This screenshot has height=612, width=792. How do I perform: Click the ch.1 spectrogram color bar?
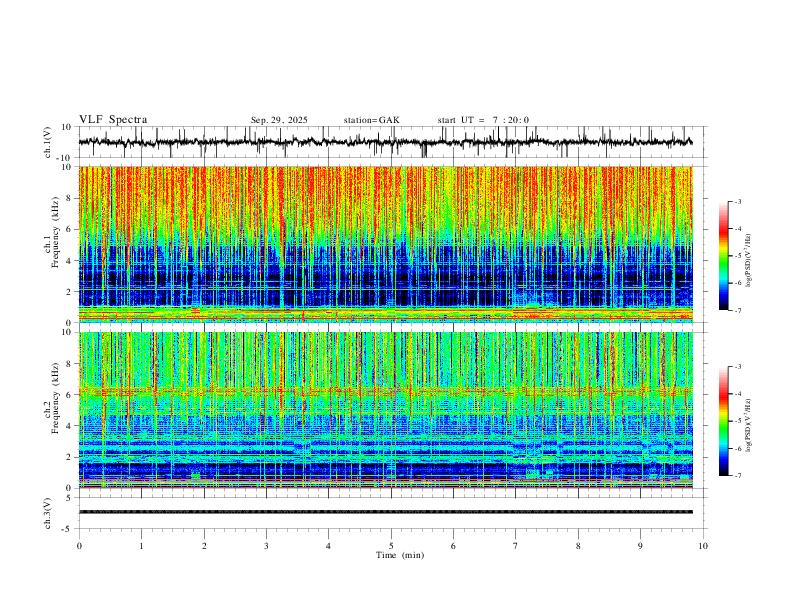(x=723, y=256)
